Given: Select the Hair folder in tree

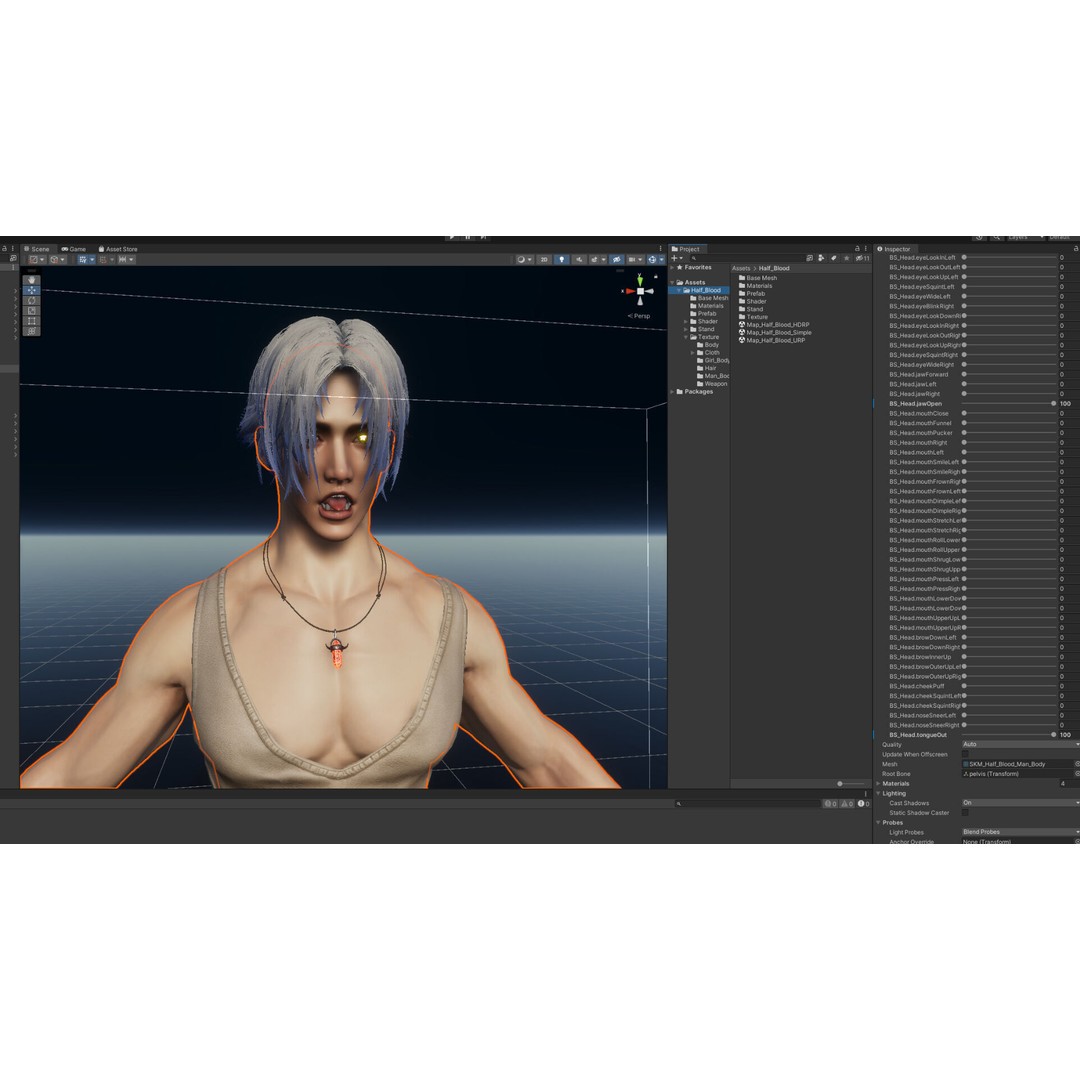Looking at the screenshot, I should [707, 368].
